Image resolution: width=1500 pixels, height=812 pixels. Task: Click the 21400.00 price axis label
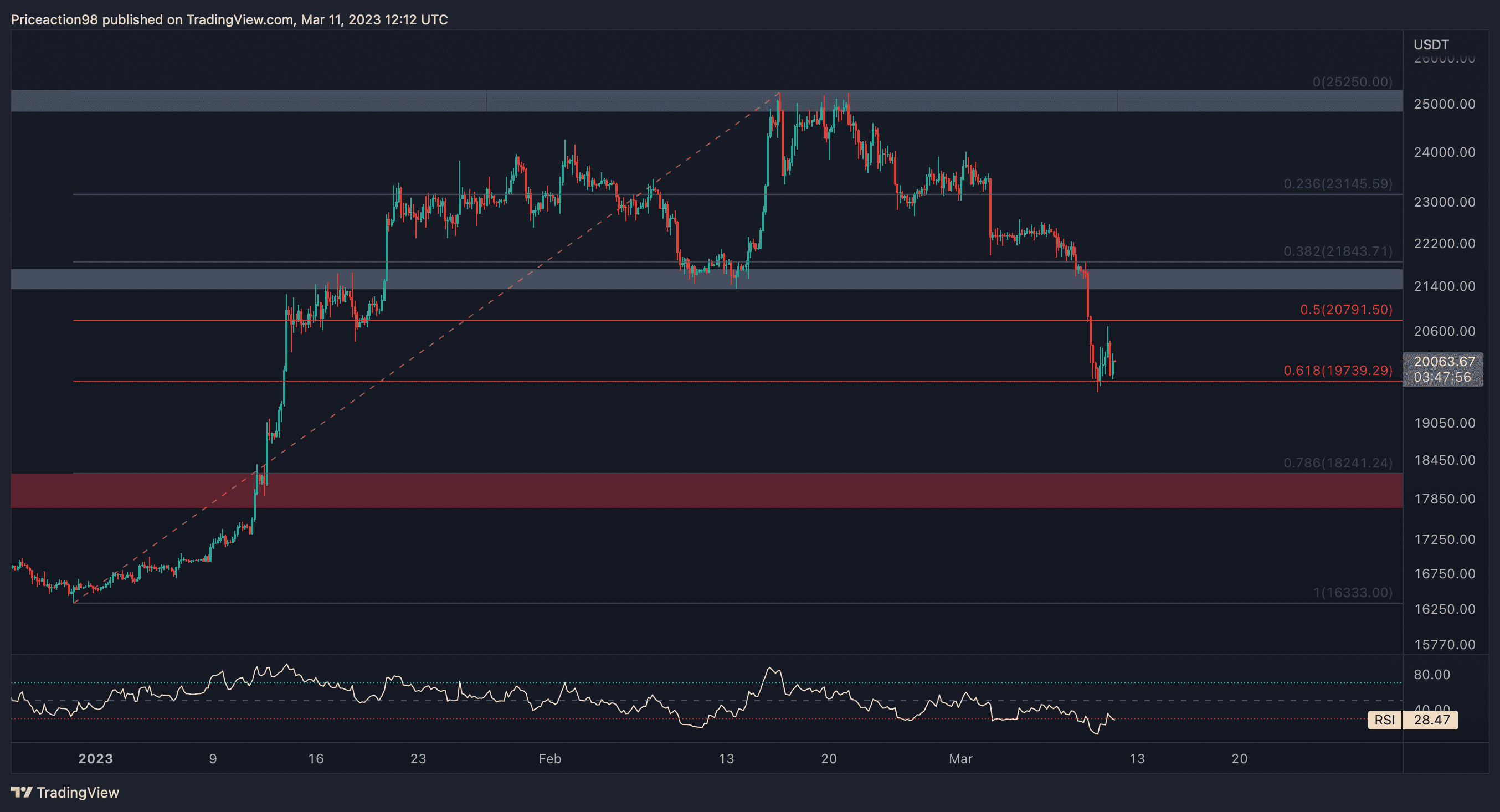tap(1445, 286)
